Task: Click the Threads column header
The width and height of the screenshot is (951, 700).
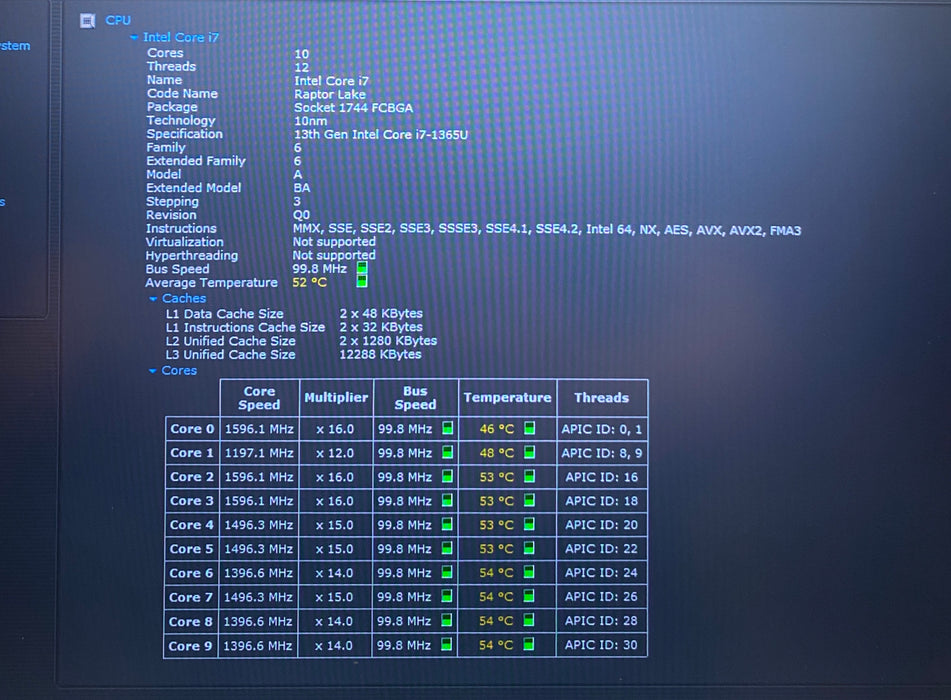Action: [602, 398]
